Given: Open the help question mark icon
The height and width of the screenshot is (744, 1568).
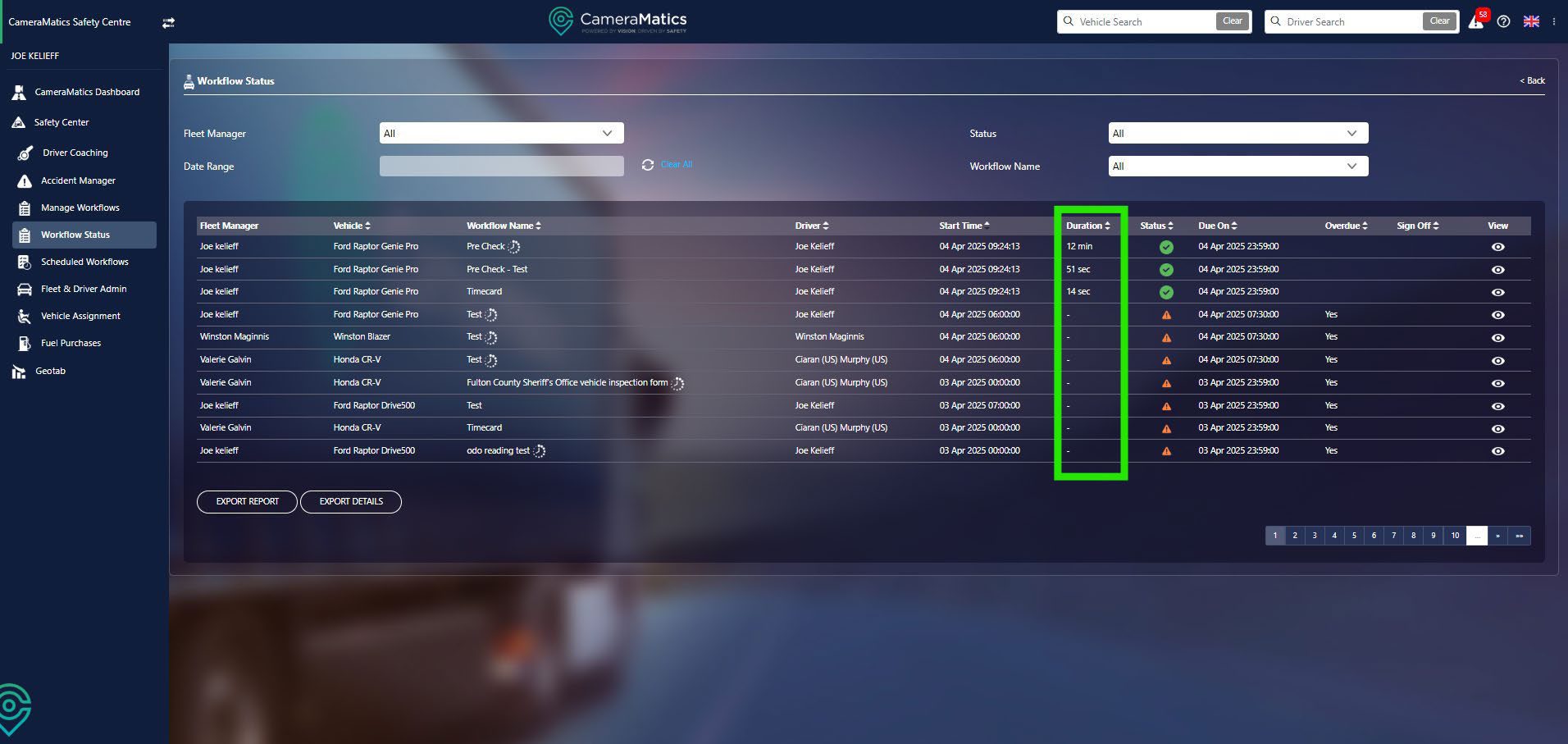Looking at the screenshot, I should 1503,22.
